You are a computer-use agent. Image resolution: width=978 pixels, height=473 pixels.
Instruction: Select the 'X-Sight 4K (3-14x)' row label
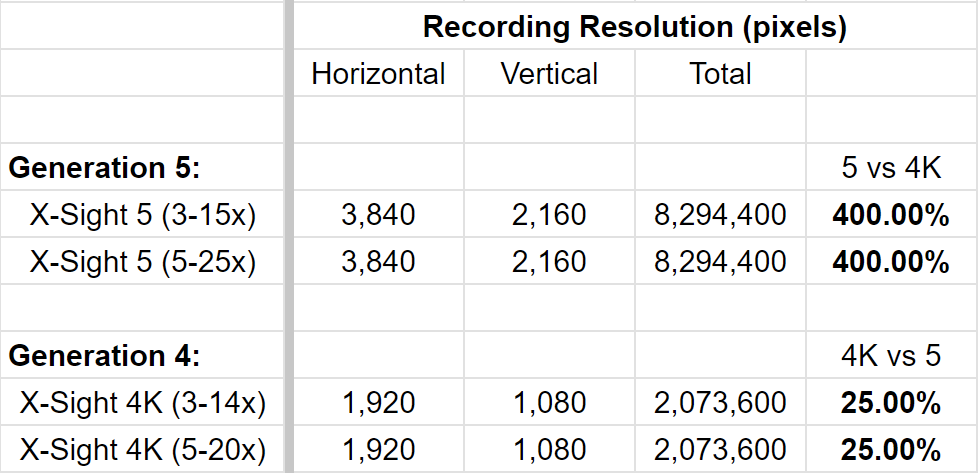pos(142,402)
